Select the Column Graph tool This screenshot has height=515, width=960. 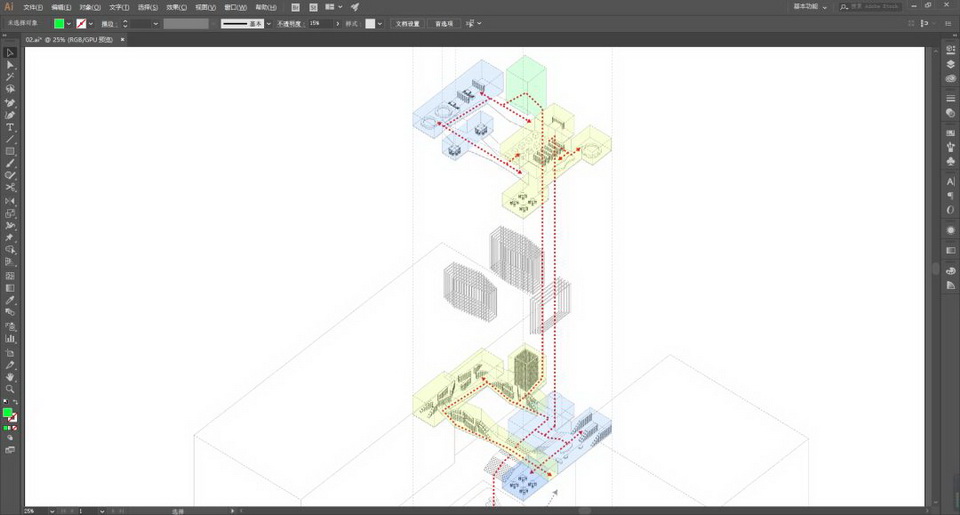click(10, 339)
